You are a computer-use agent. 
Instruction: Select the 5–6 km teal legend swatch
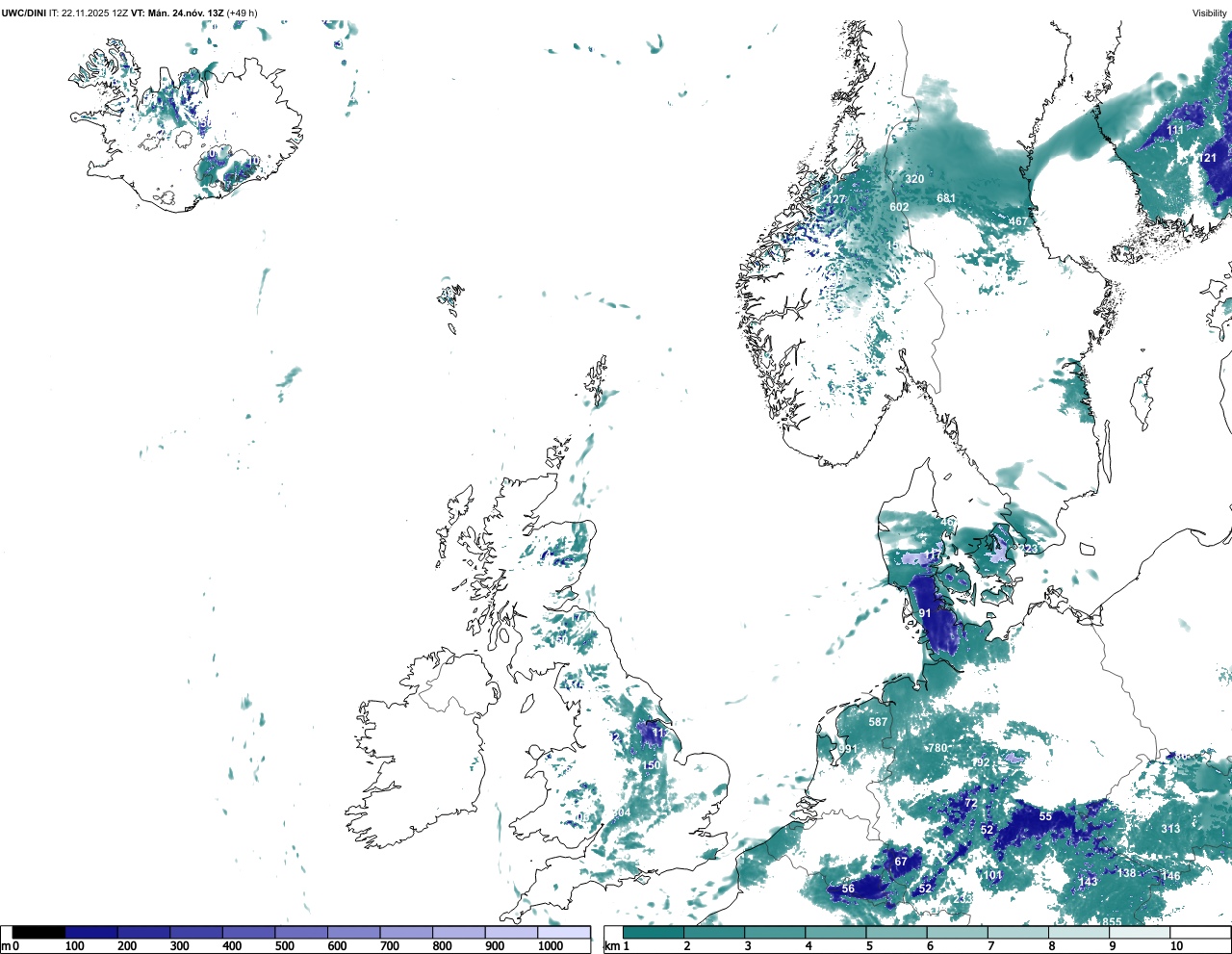click(x=897, y=932)
